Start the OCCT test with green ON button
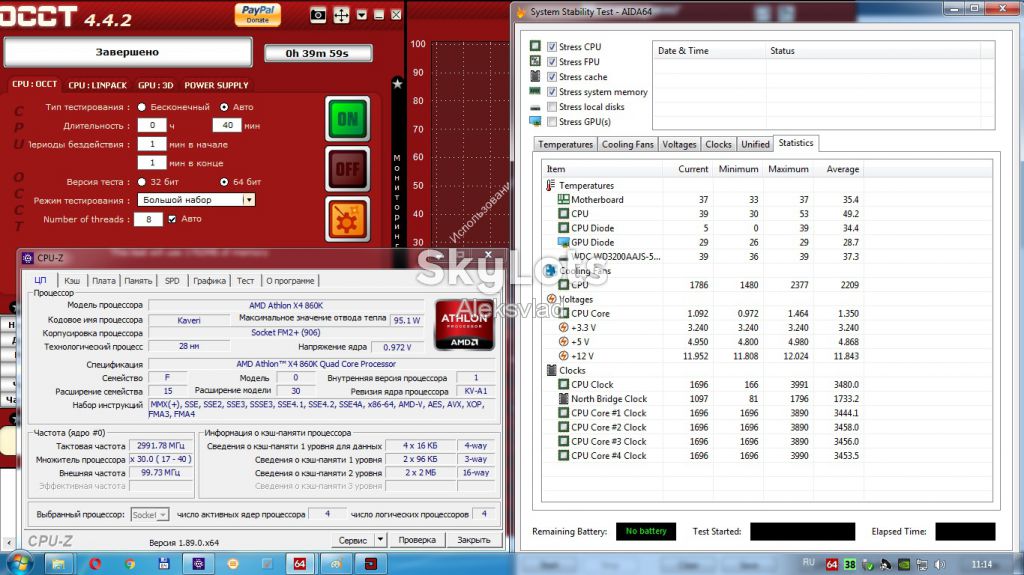 [x=347, y=119]
